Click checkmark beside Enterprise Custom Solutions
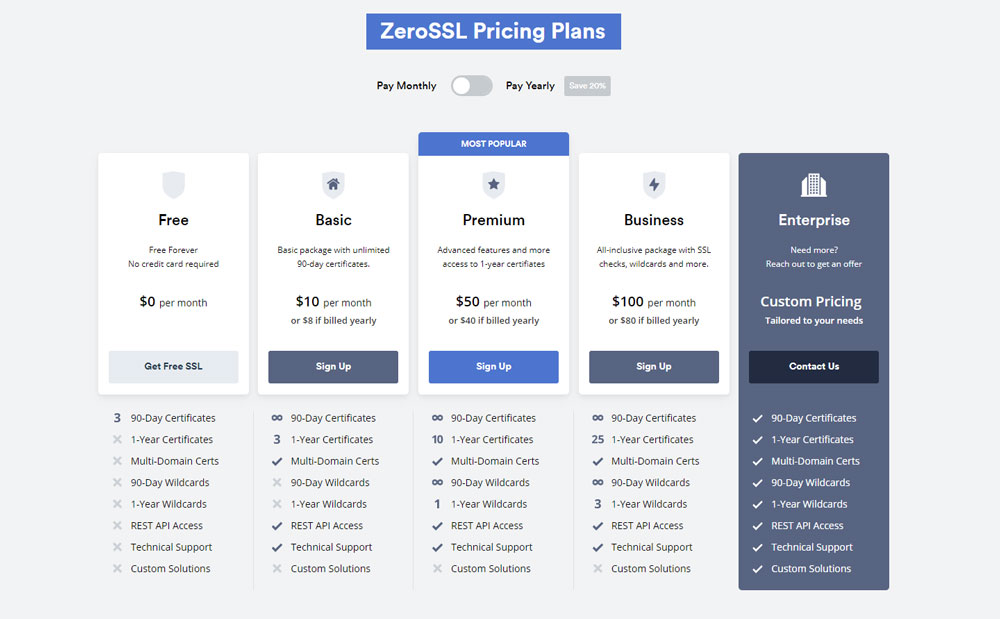Viewport: 1000px width, 619px height. (757, 569)
